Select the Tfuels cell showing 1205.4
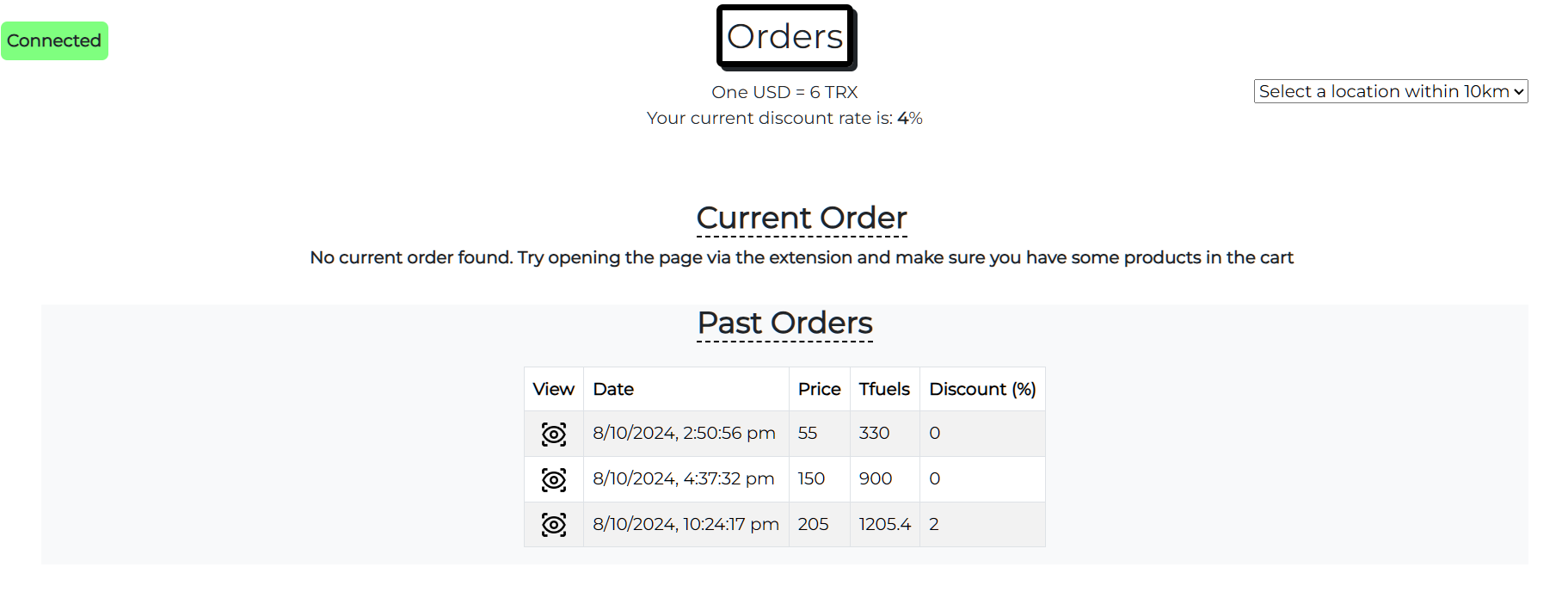Image resolution: width=1568 pixels, height=598 pixels. (884, 524)
